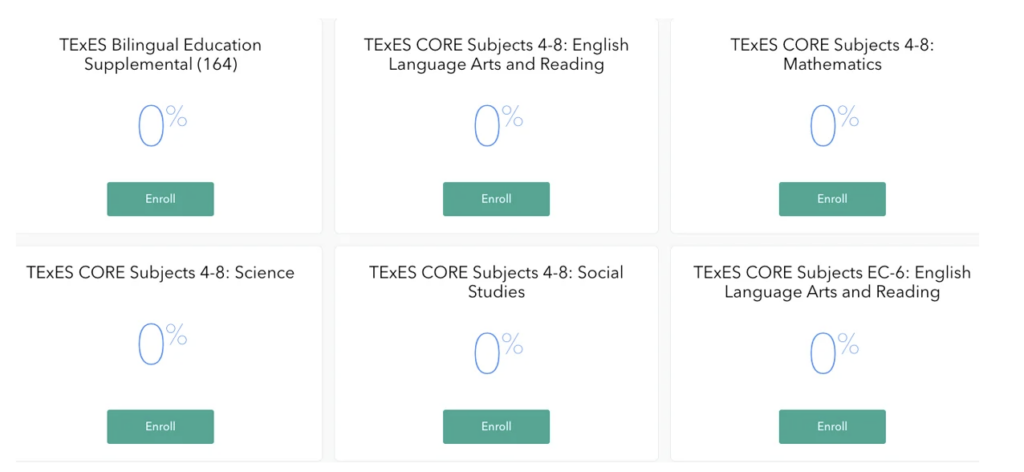This screenshot has height=472, width=1024.
Task: Enroll in CORE Subjects 4-8 Social Studies
Action: (x=496, y=426)
